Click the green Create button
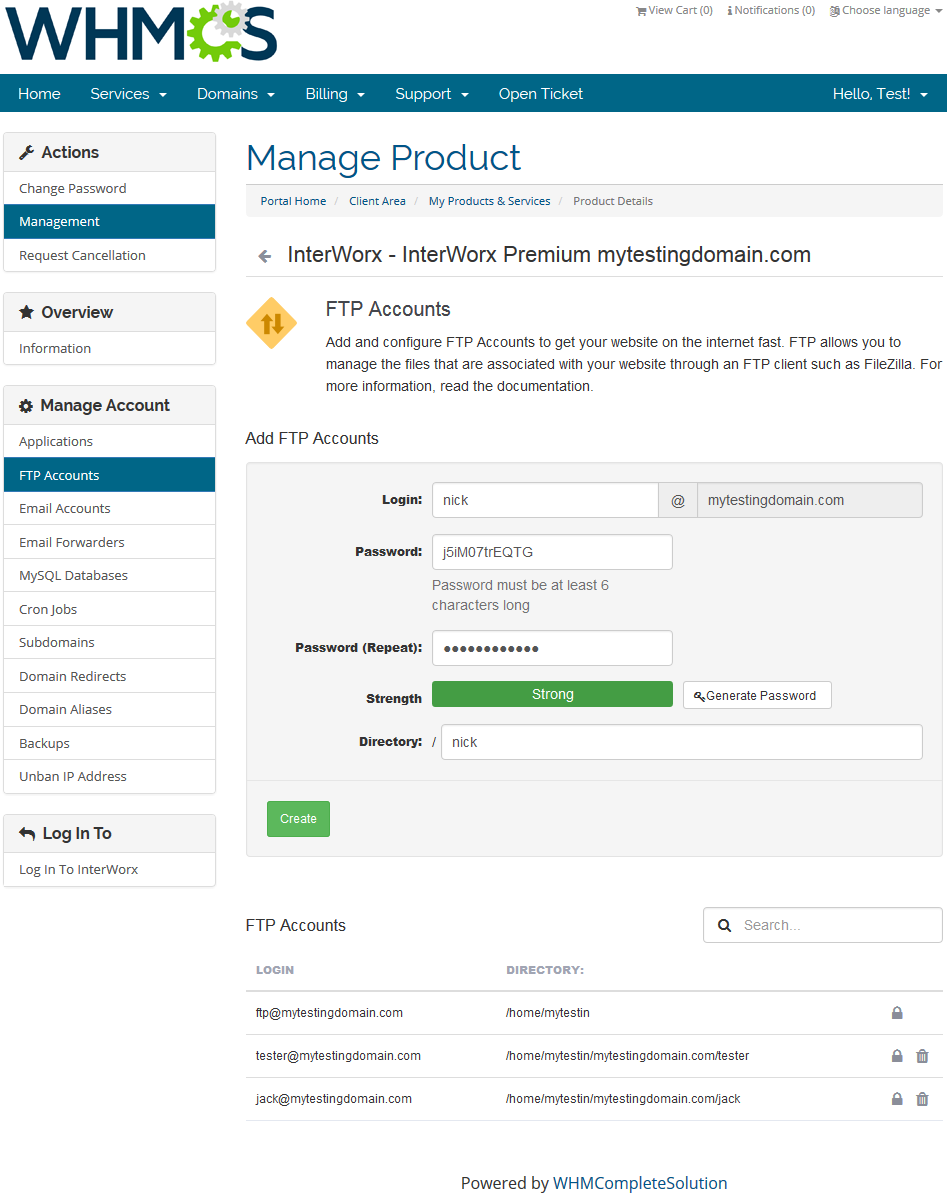Viewport: 947px width, 1199px height. 298,819
